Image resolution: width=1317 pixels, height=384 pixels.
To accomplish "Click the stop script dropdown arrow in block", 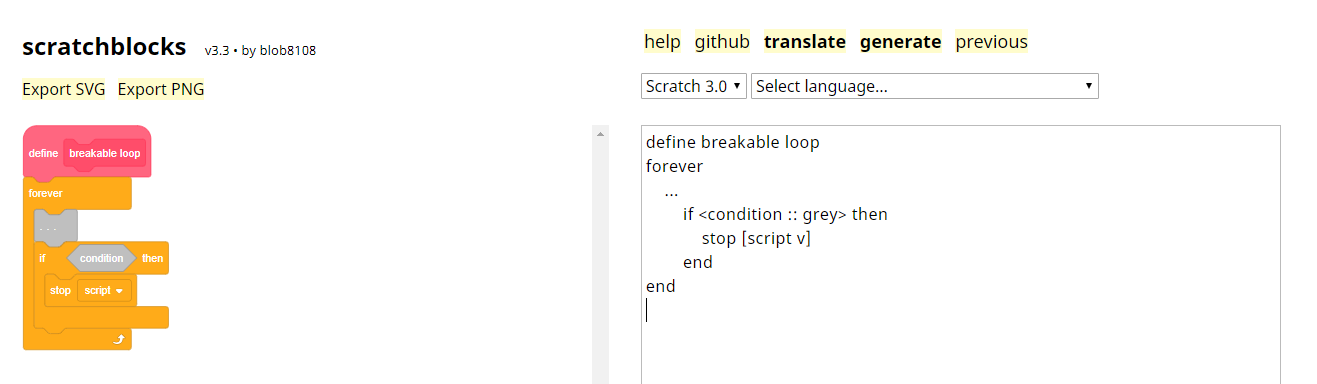I will coord(120,291).
